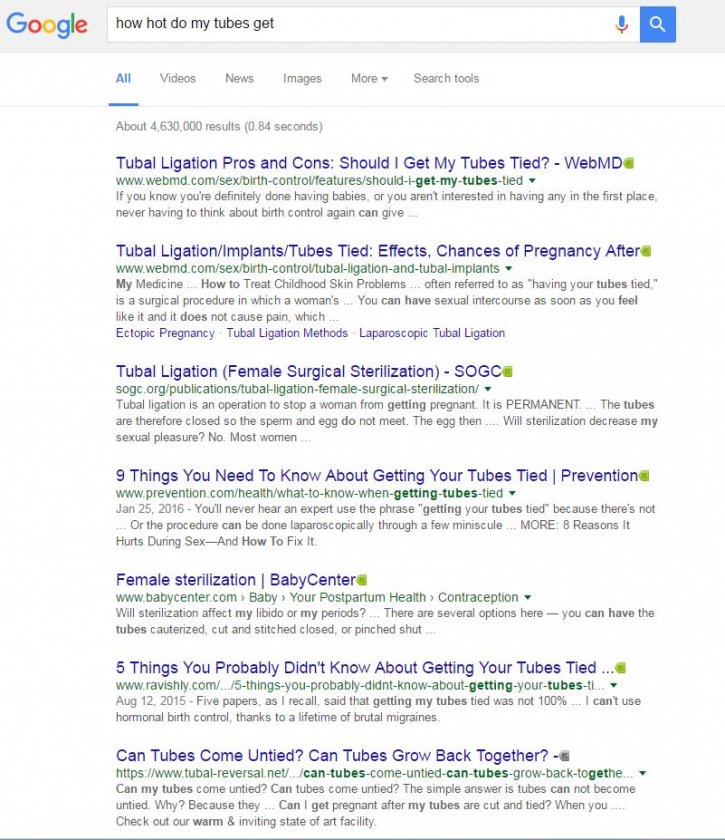Expand arrow next to should-i-get-my-tubes-tied URL
Image resolution: width=725 pixels, height=840 pixels.
point(532,181)
